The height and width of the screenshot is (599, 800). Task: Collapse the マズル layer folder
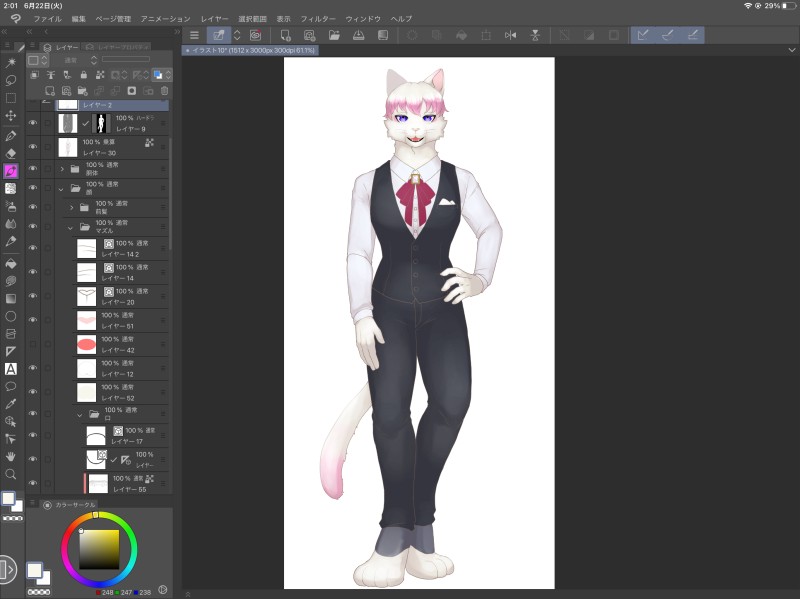click(x=70, y=228)
